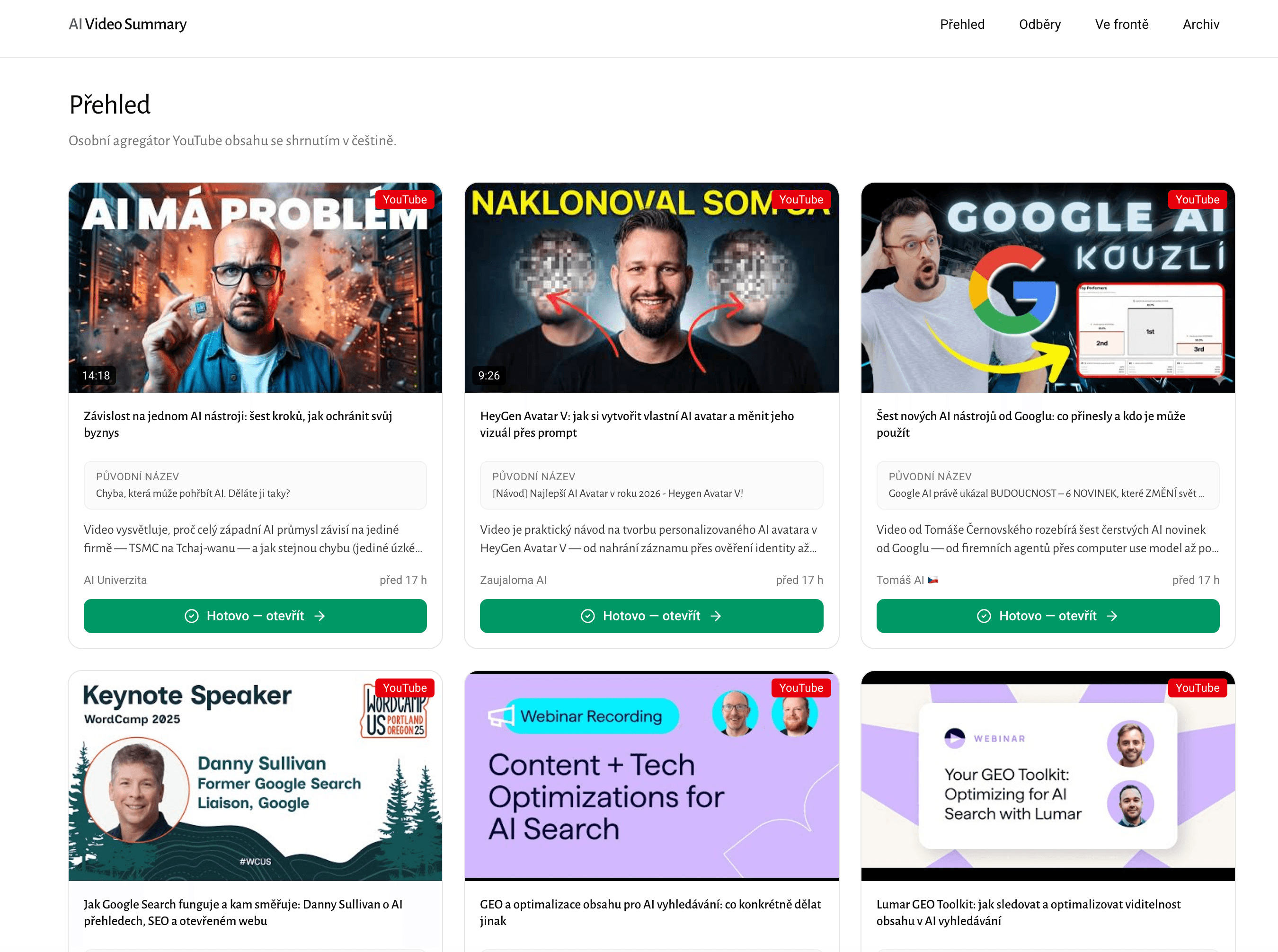This screenshot has width=1278, height=952.
Task: Open the Archiv page
Action: [1201, 24]
